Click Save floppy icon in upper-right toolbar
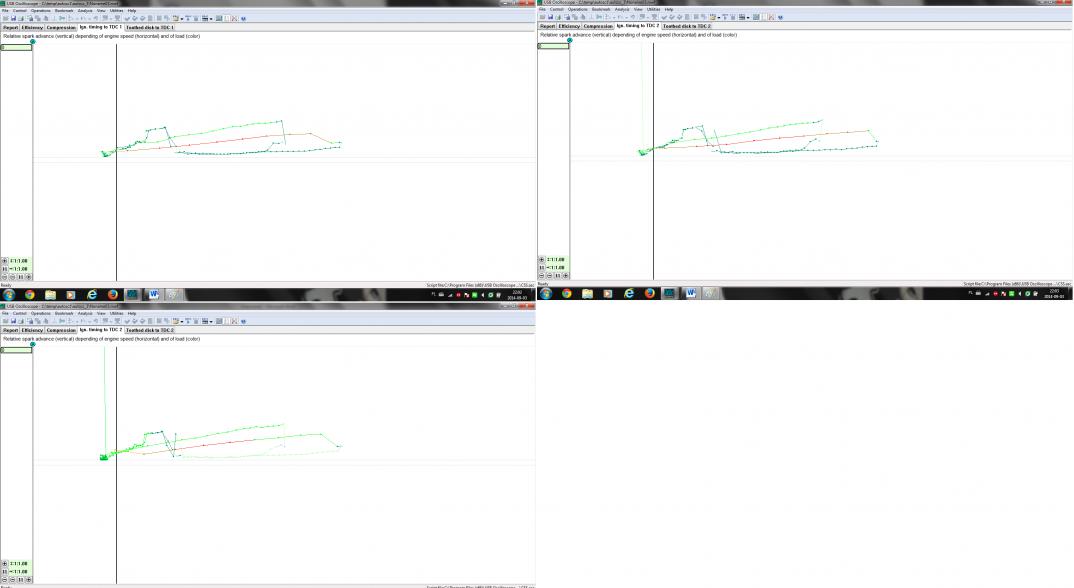 550,17
